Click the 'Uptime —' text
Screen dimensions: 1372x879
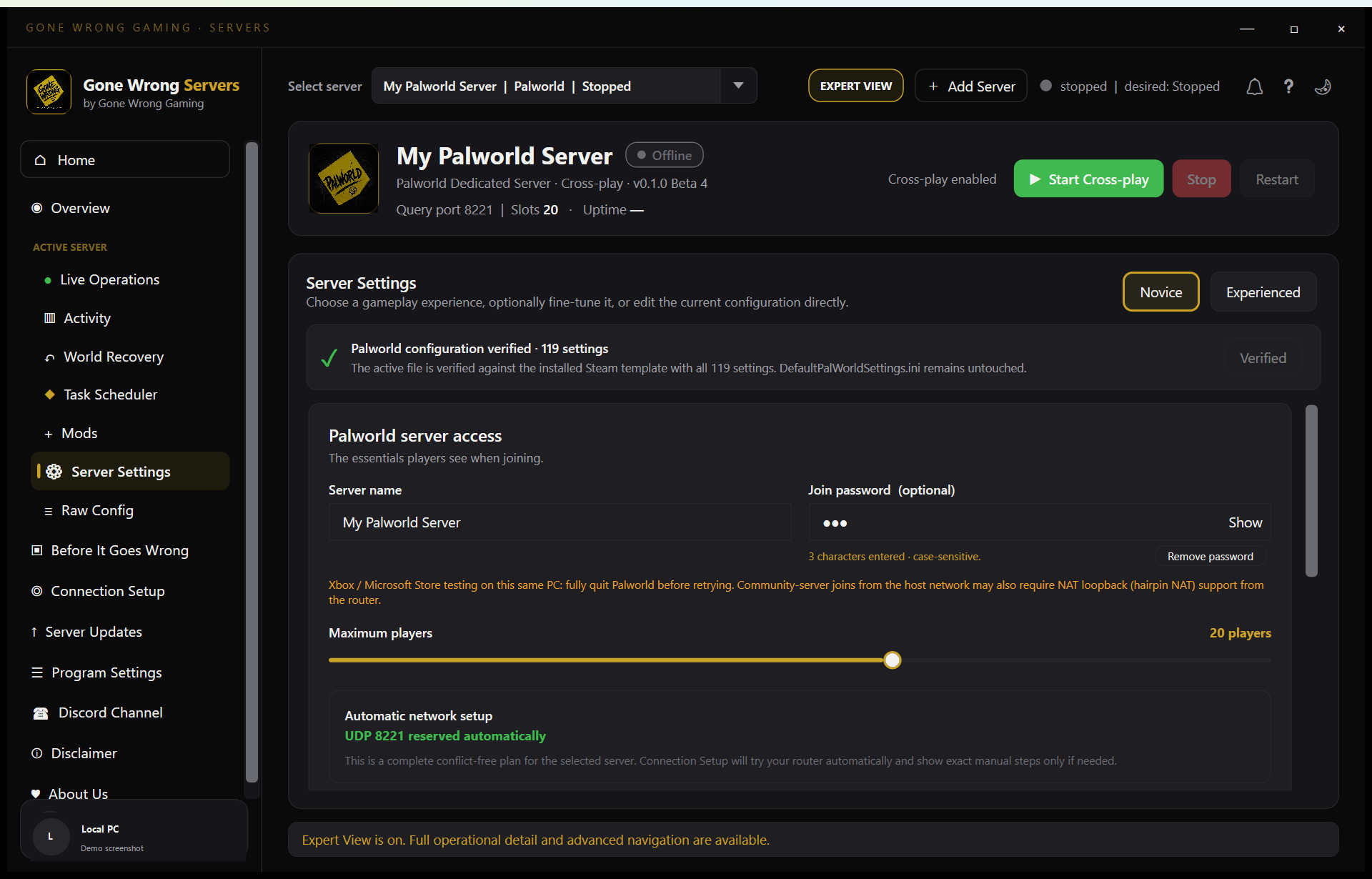(x=613, y=209)
